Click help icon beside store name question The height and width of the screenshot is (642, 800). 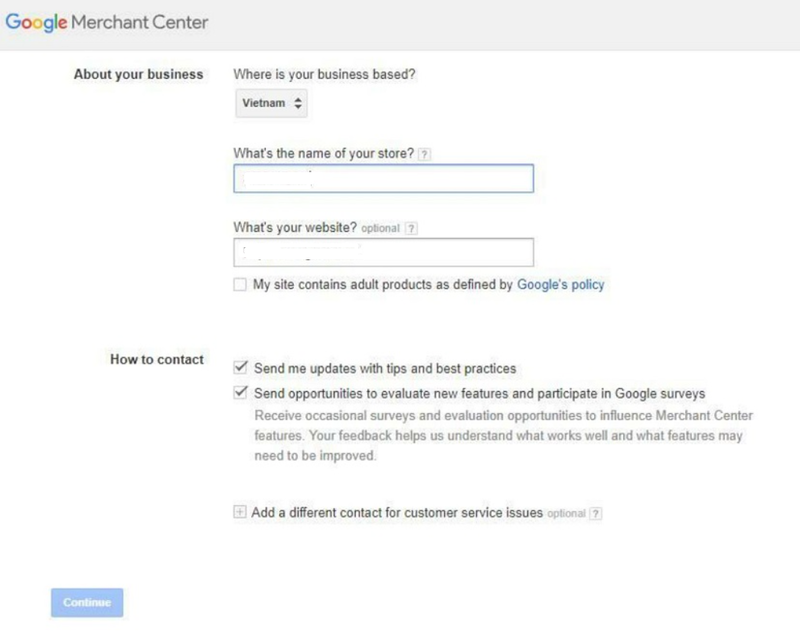(x=425, y=154)
